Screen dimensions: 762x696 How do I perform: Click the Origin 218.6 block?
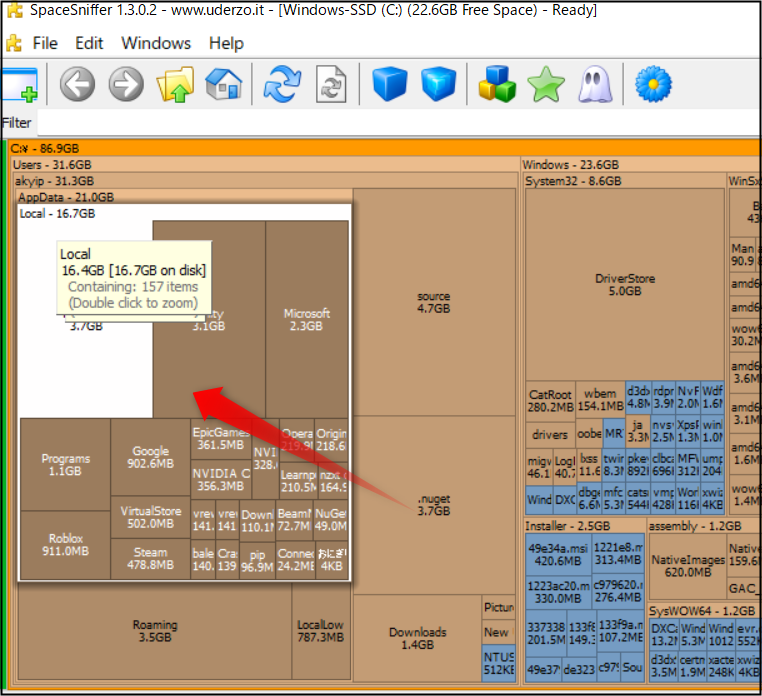331,440
